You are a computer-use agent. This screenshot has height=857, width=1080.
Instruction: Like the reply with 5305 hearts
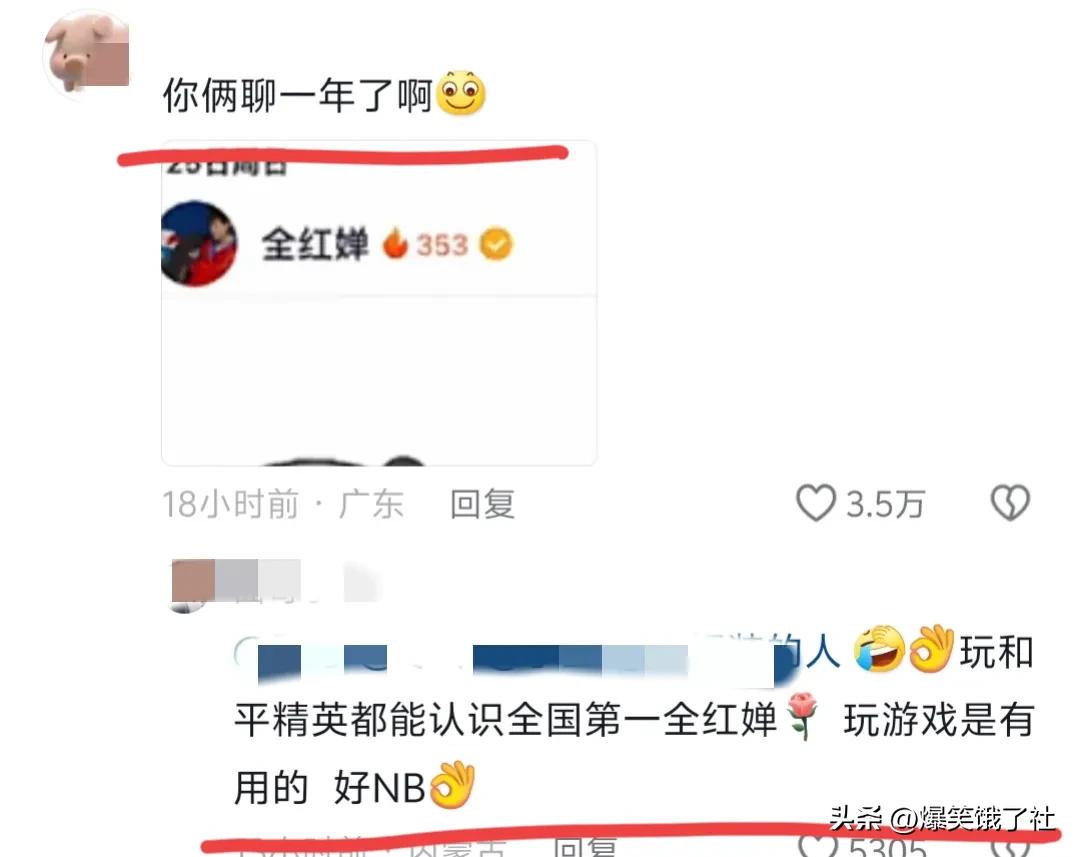click(818, 847)
